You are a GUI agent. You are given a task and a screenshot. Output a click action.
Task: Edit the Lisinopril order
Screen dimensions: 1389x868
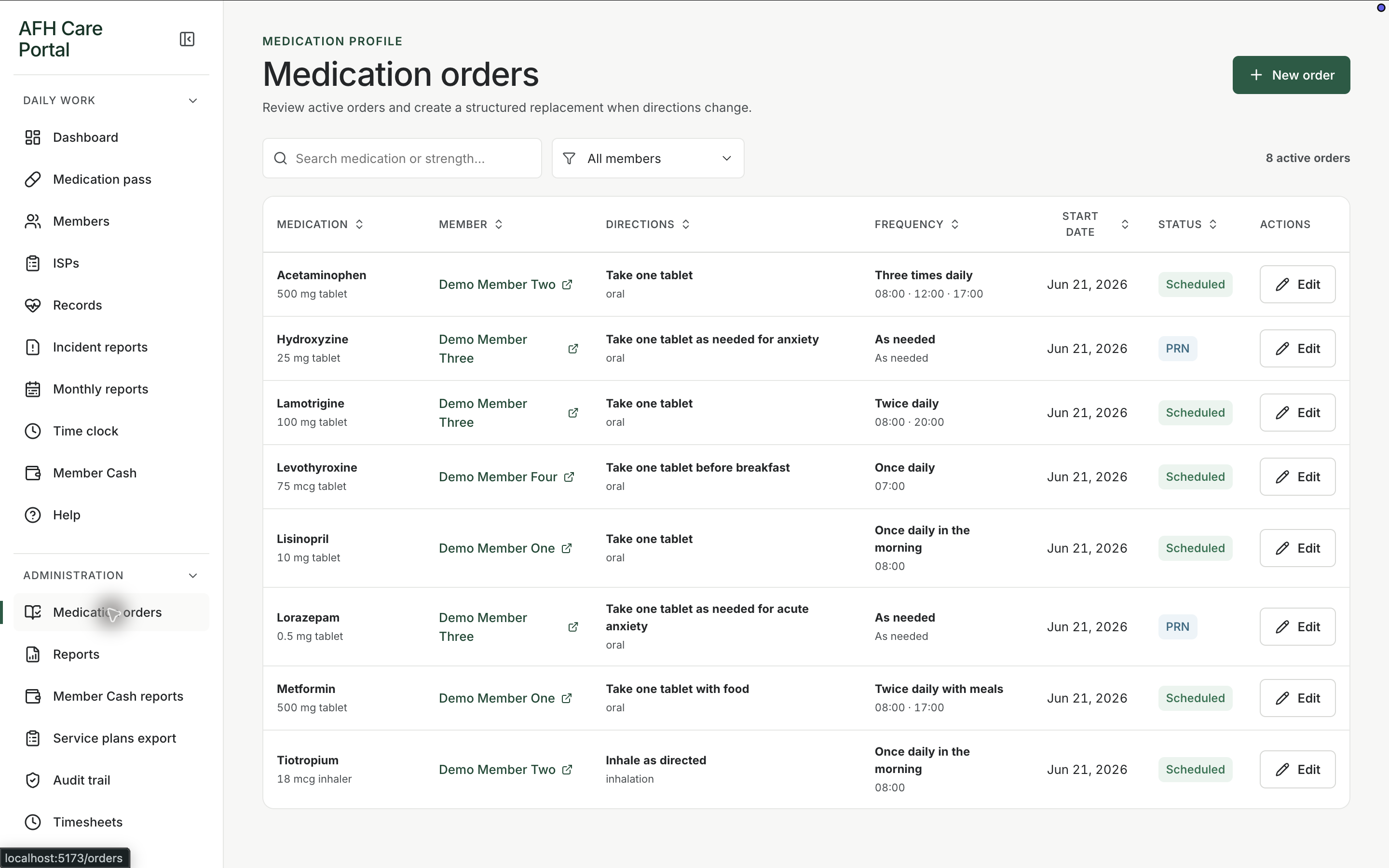tap(1297, 548)
